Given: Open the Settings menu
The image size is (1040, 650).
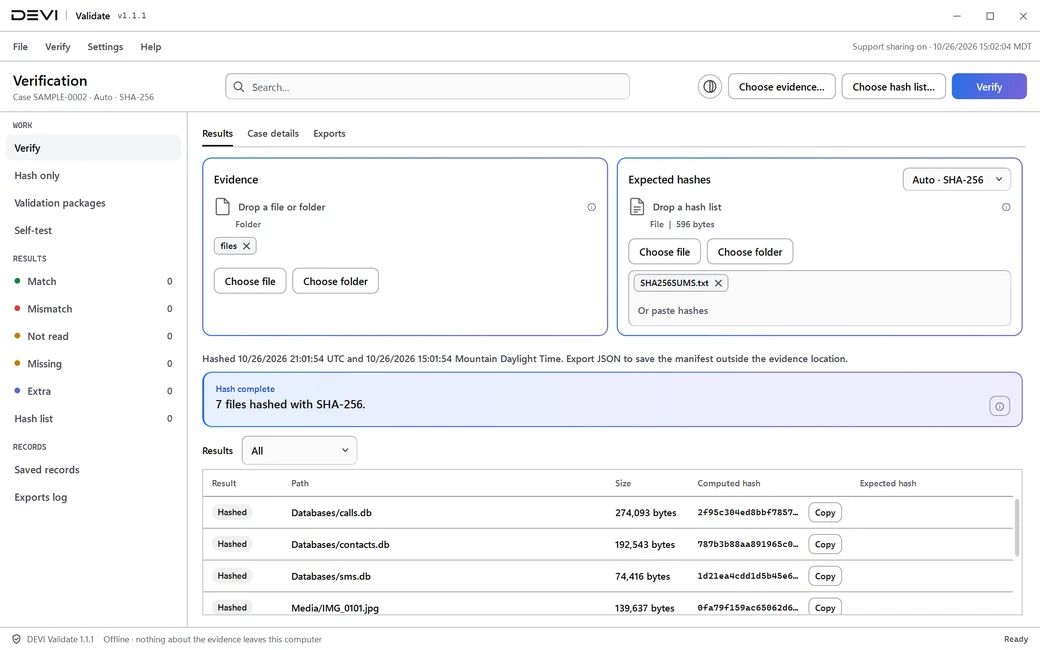Looking at the screenshot, I should (105, 47).
